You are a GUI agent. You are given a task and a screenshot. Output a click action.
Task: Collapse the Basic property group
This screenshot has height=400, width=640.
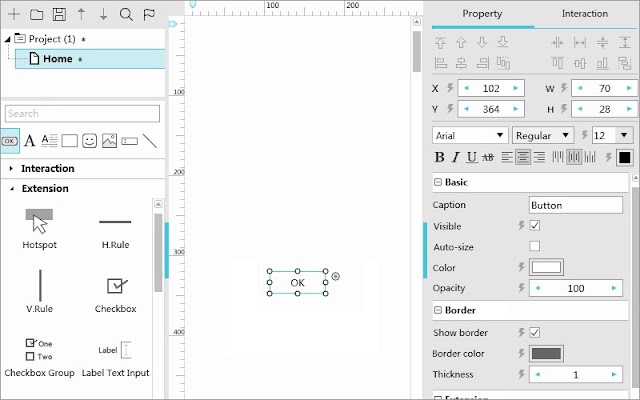438,182
